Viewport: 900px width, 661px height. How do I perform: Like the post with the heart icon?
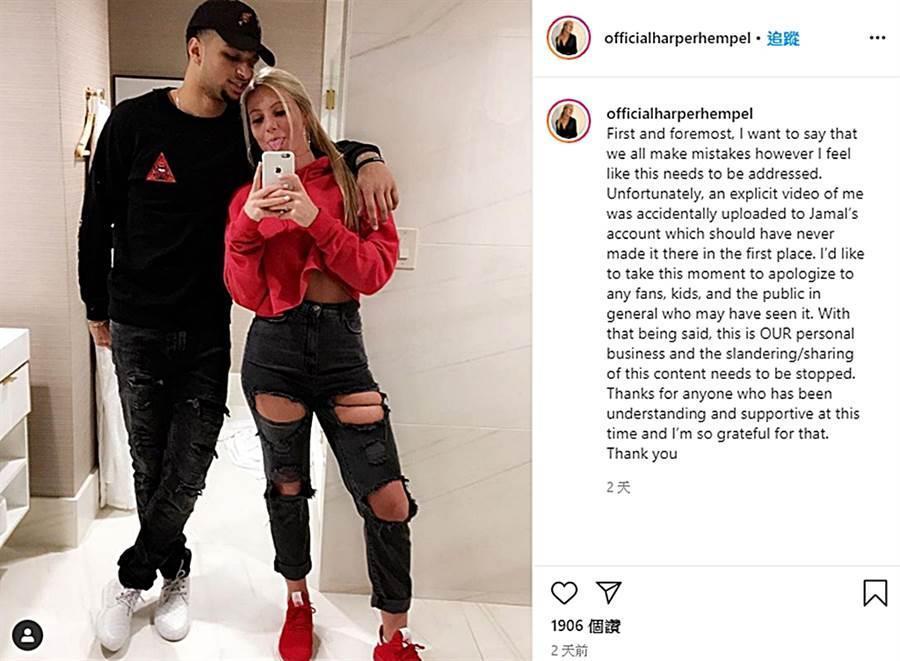tap(564, 593)
